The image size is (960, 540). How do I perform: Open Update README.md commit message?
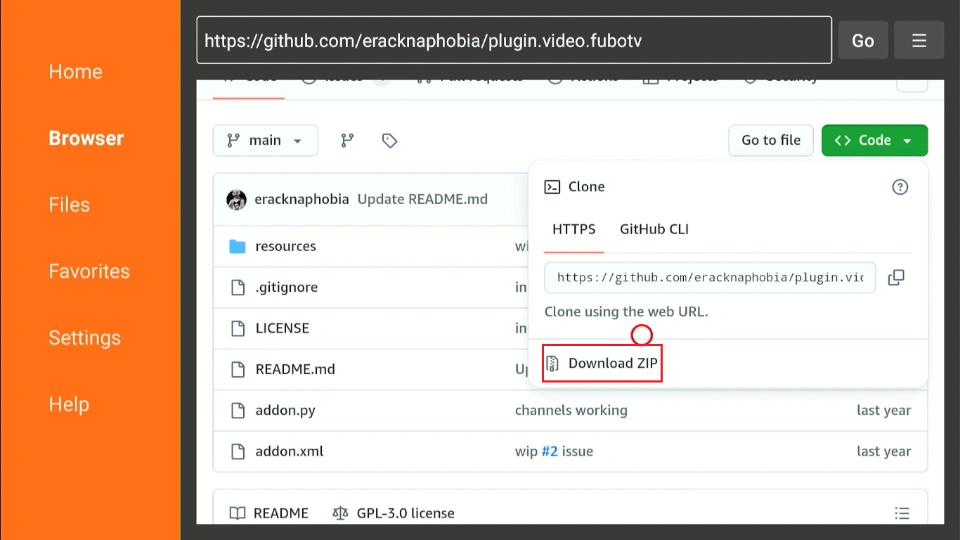coord(422,200)
